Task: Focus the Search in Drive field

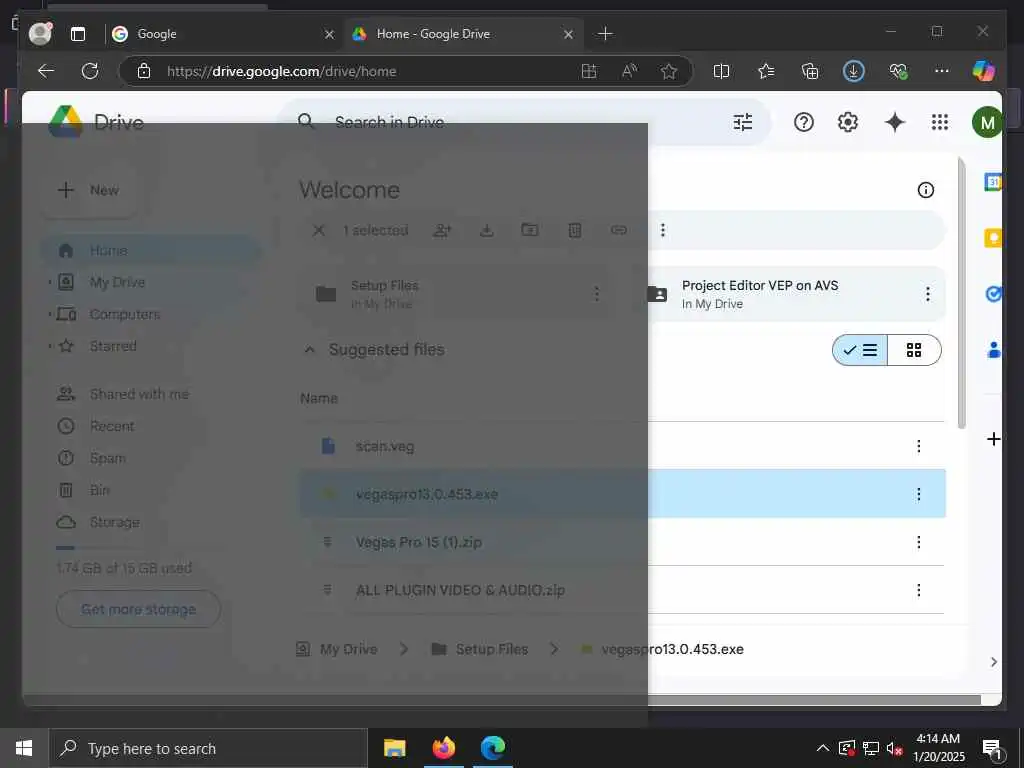Action: pyautogui.click(x=522, y=122)
